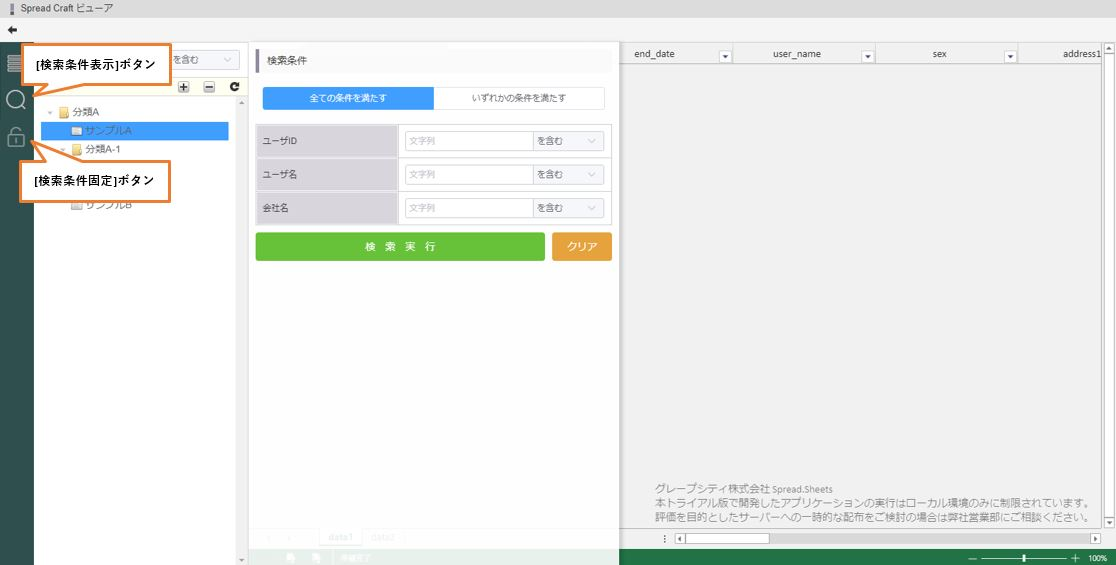Click the search condition lock icon
The image size is (1116, 565).
(x=16, y=137)
